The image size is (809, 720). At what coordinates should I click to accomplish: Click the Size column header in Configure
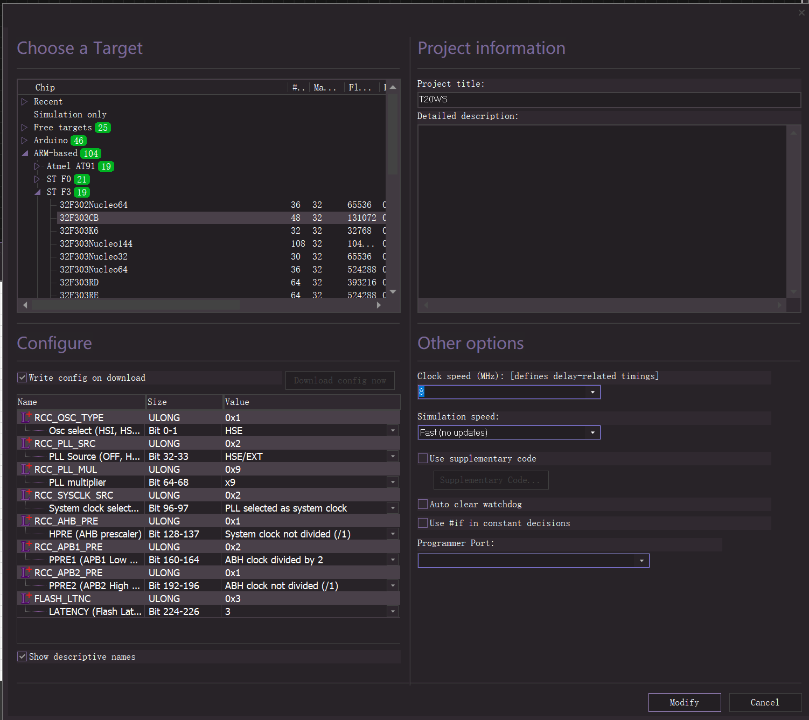click(x=185, y=401)
